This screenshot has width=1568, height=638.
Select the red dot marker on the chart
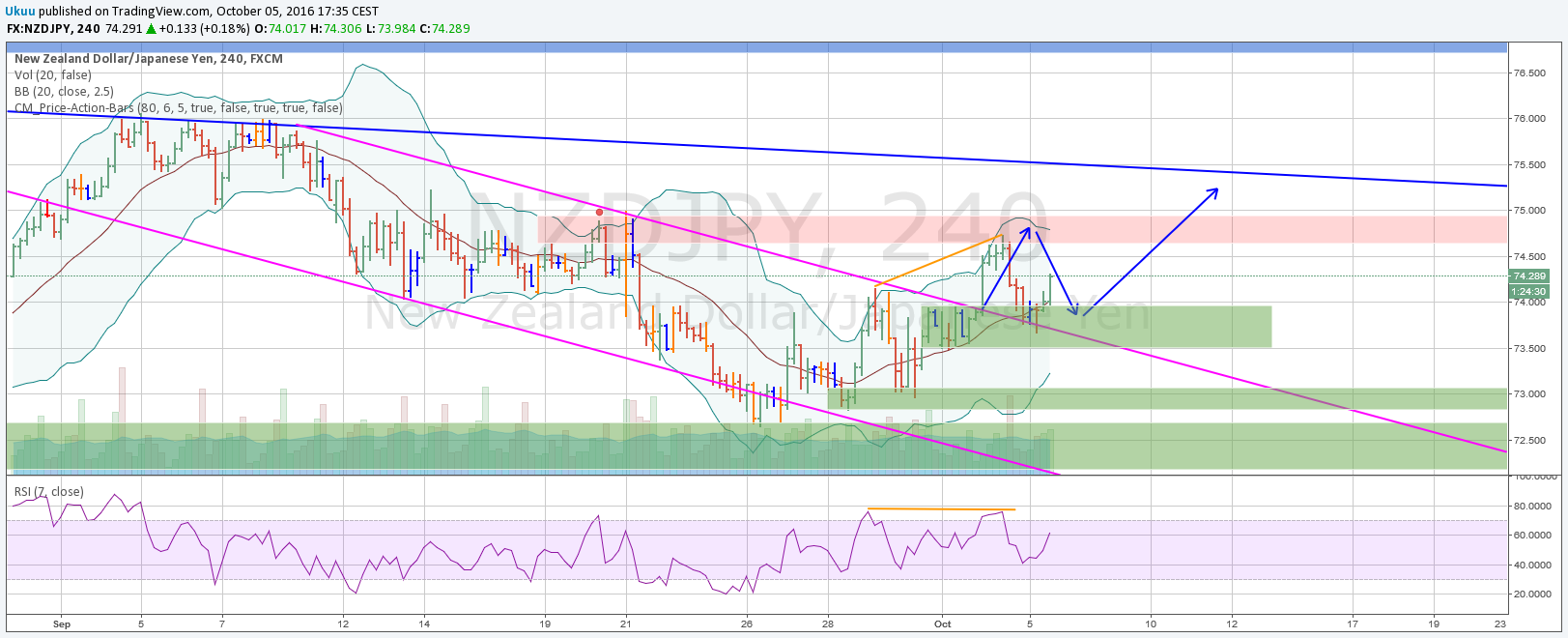599,212
